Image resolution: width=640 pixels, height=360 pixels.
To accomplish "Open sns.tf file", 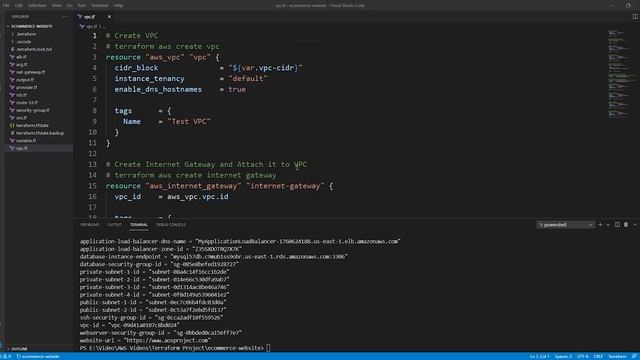I will [21, 118].
